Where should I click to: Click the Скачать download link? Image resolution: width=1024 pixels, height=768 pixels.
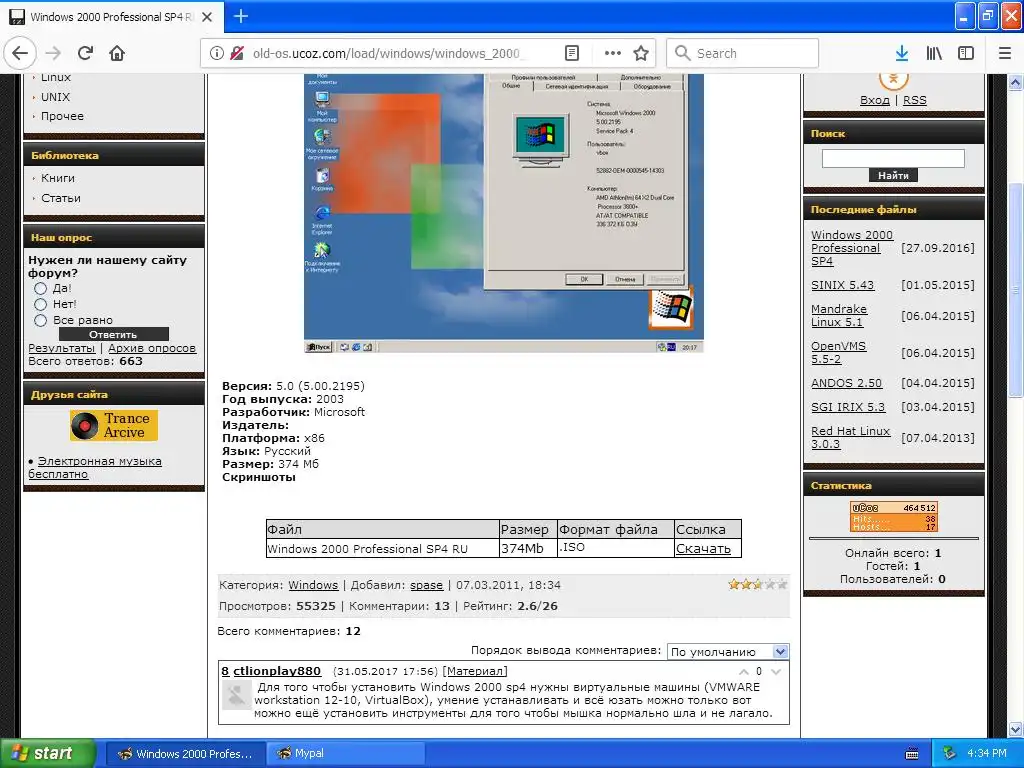click(x=703, y=549)
